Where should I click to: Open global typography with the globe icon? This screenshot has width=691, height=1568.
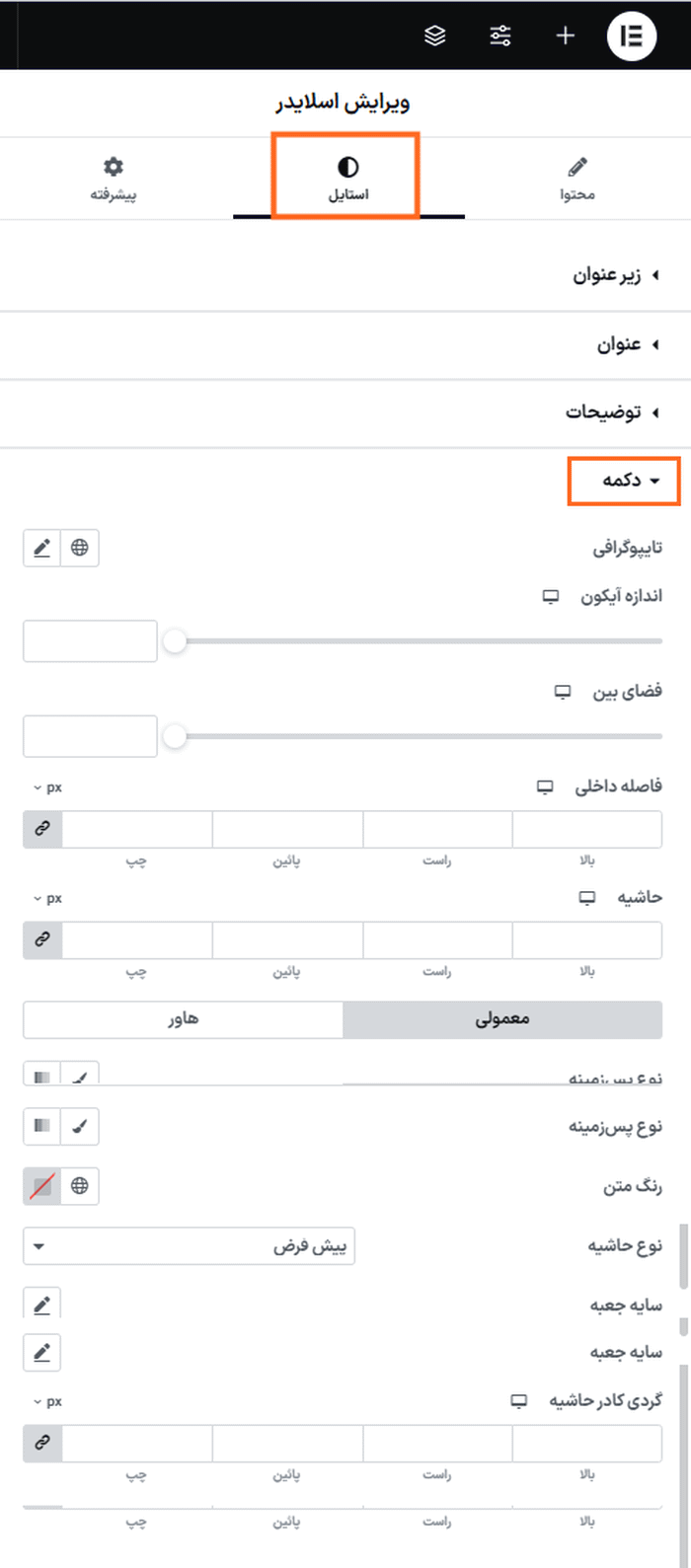(79, 548)
